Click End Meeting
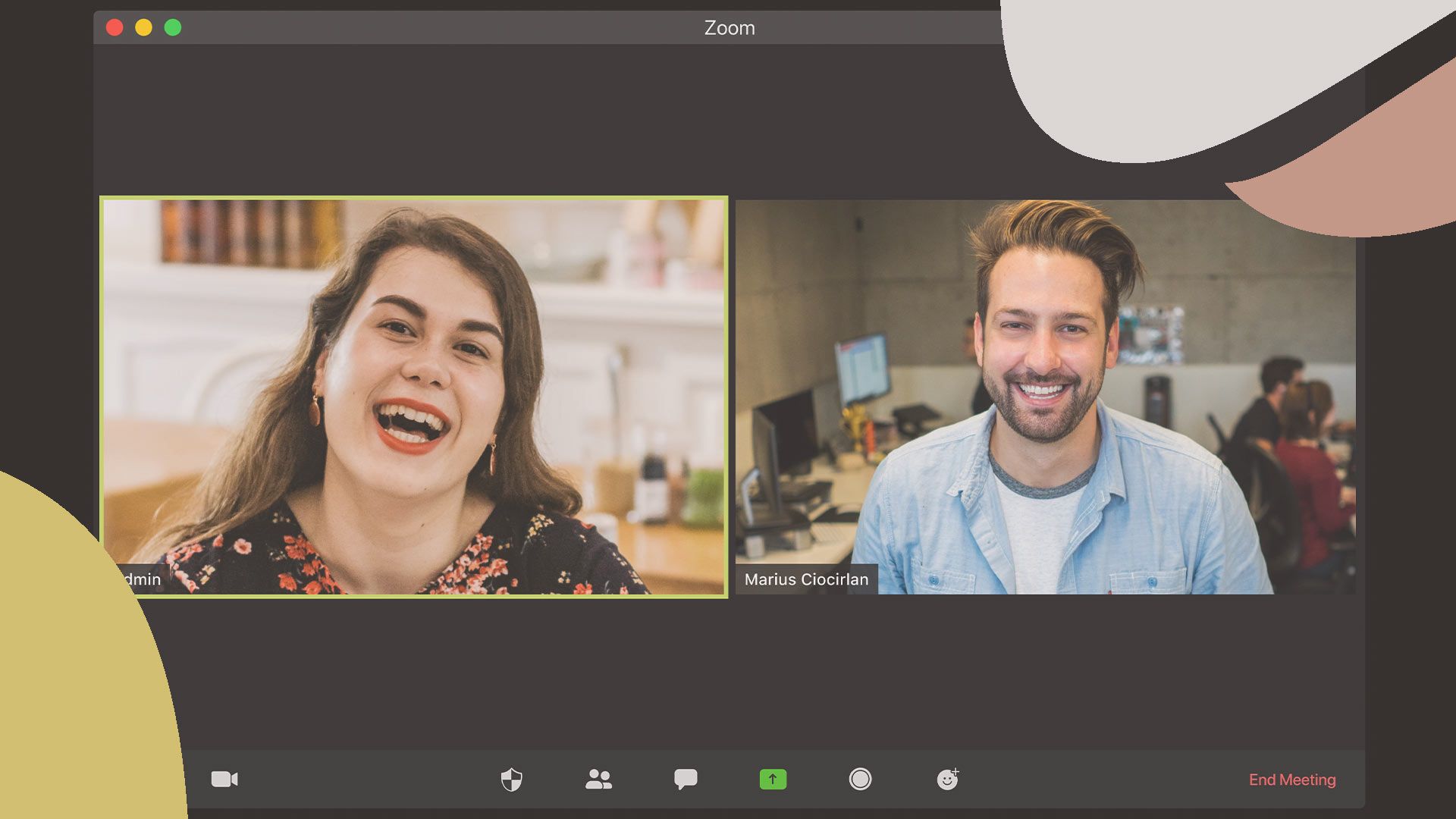 [1292, 780]
